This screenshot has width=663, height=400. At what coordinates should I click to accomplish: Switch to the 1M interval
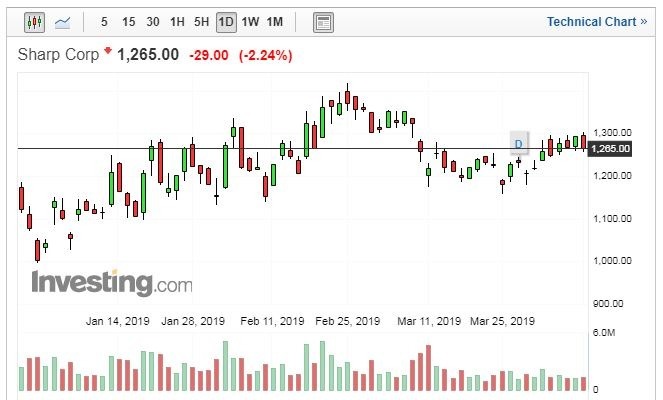275,22
